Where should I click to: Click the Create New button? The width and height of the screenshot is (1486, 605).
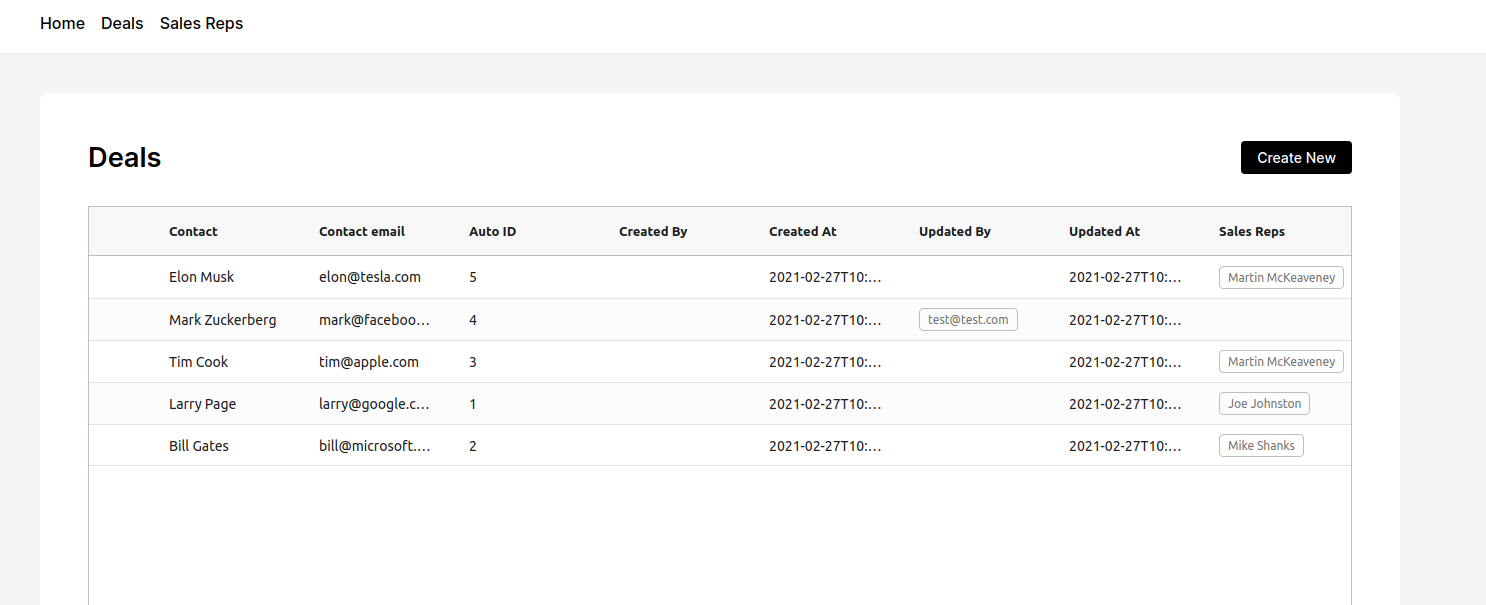[1295, 157]
